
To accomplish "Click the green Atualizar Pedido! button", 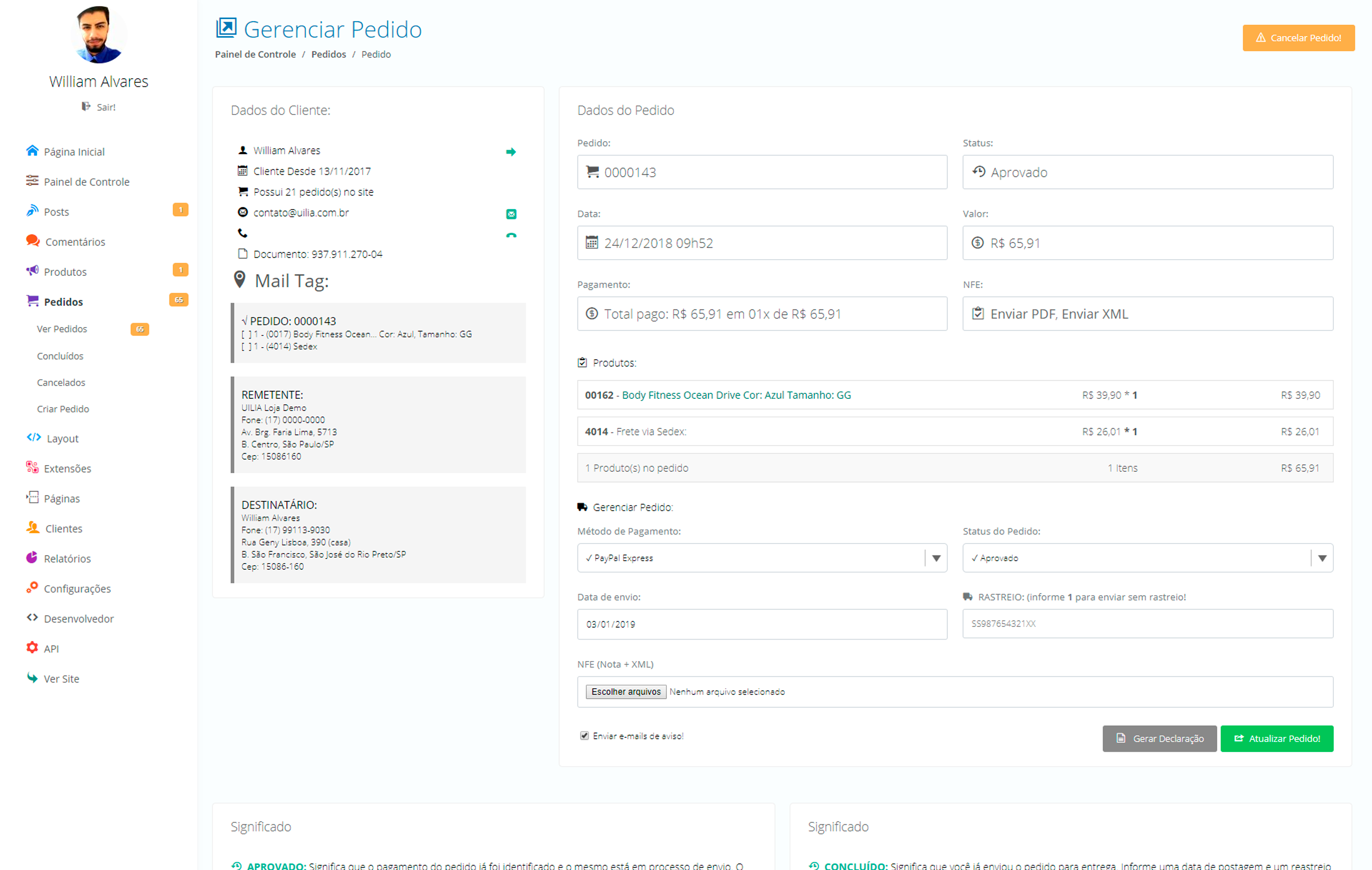I will pyautogui.click(x=1276, y=738).
